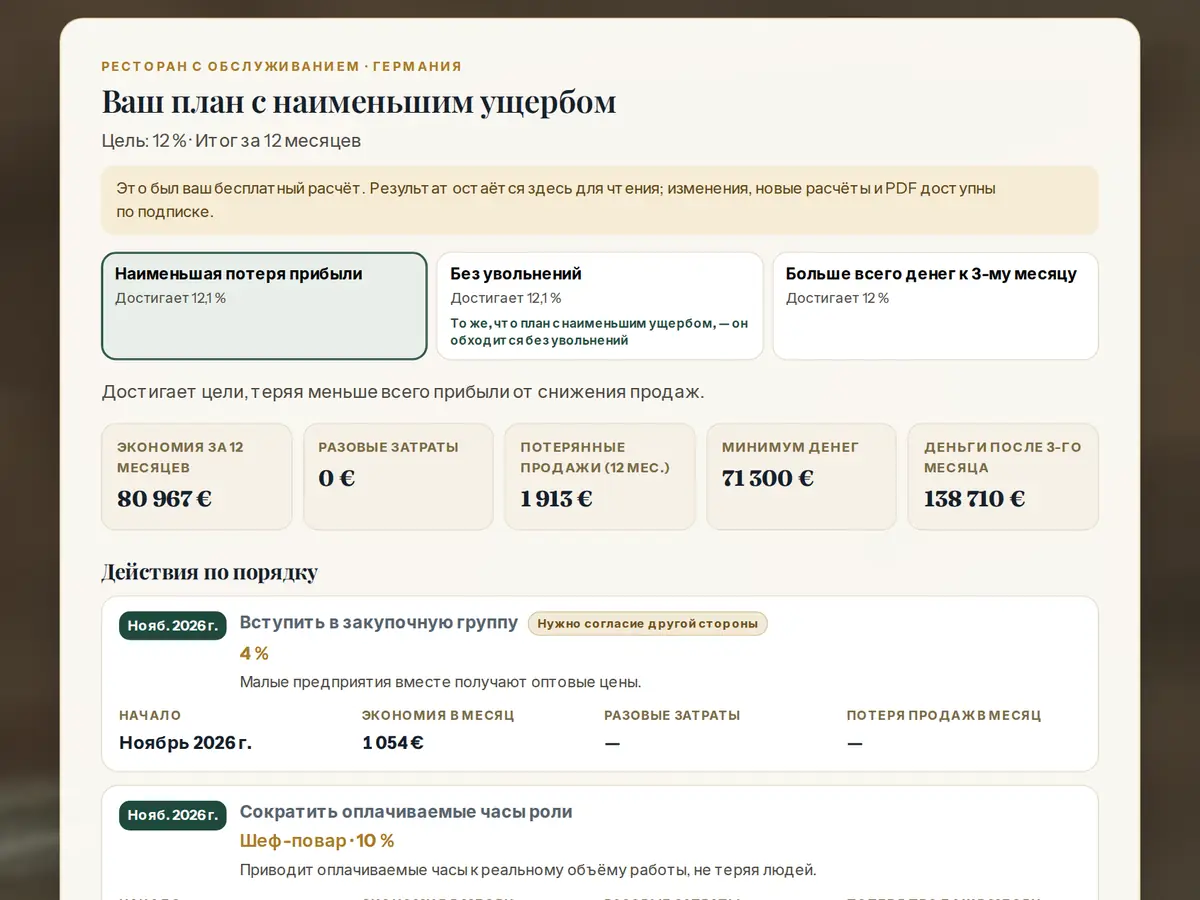This screenshot has width=1200, height=900.
Task: Click the date badge beside "Сократить оплачиваемые часы роли"
Action: pos(173,815)
